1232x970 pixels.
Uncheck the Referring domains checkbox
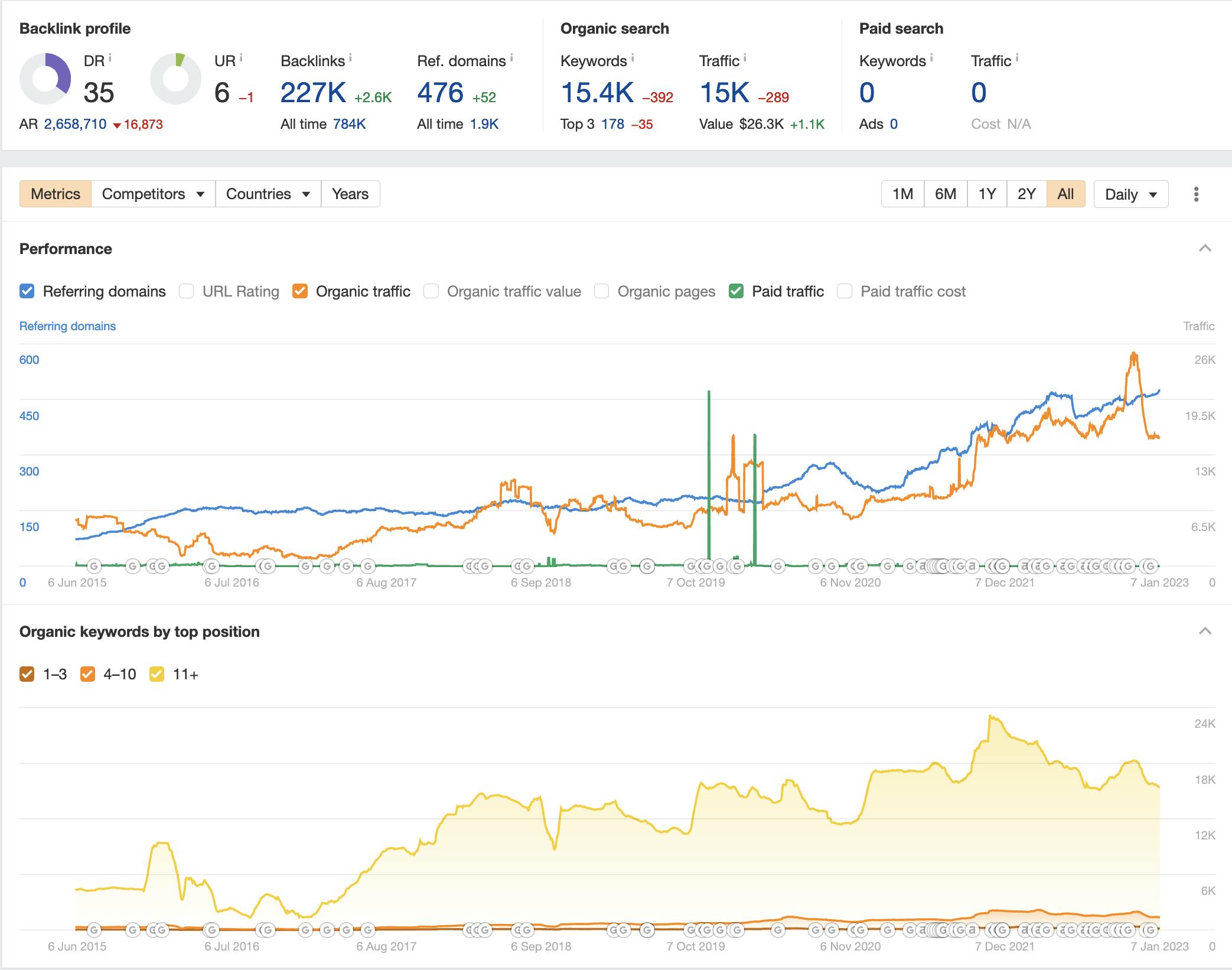[x=27, y=291]
